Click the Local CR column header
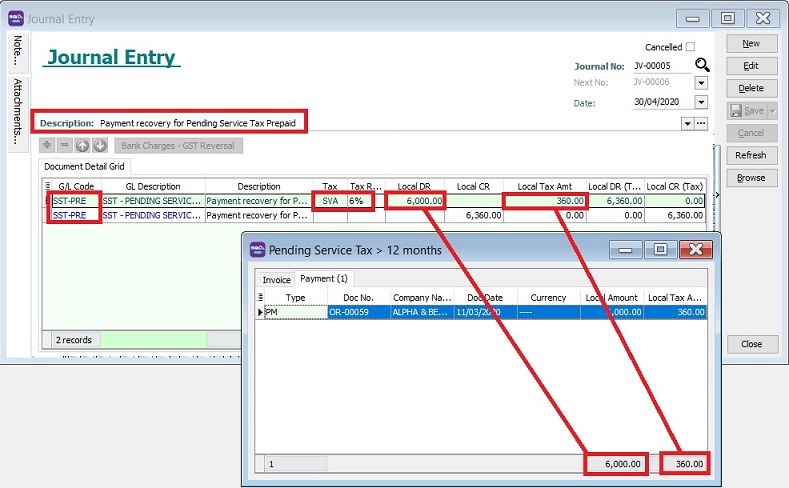 (474, 186)
